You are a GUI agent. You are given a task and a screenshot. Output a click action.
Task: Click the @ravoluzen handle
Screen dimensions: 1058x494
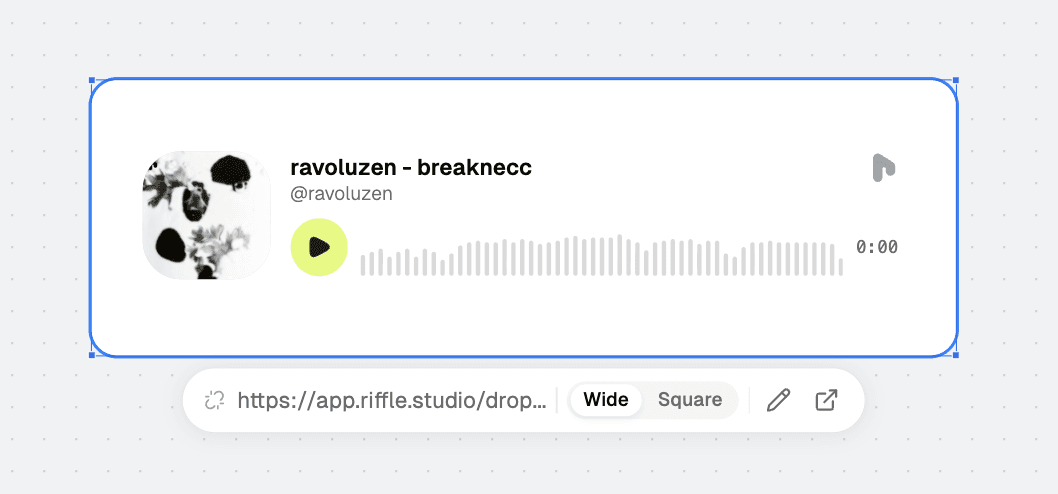341,194
